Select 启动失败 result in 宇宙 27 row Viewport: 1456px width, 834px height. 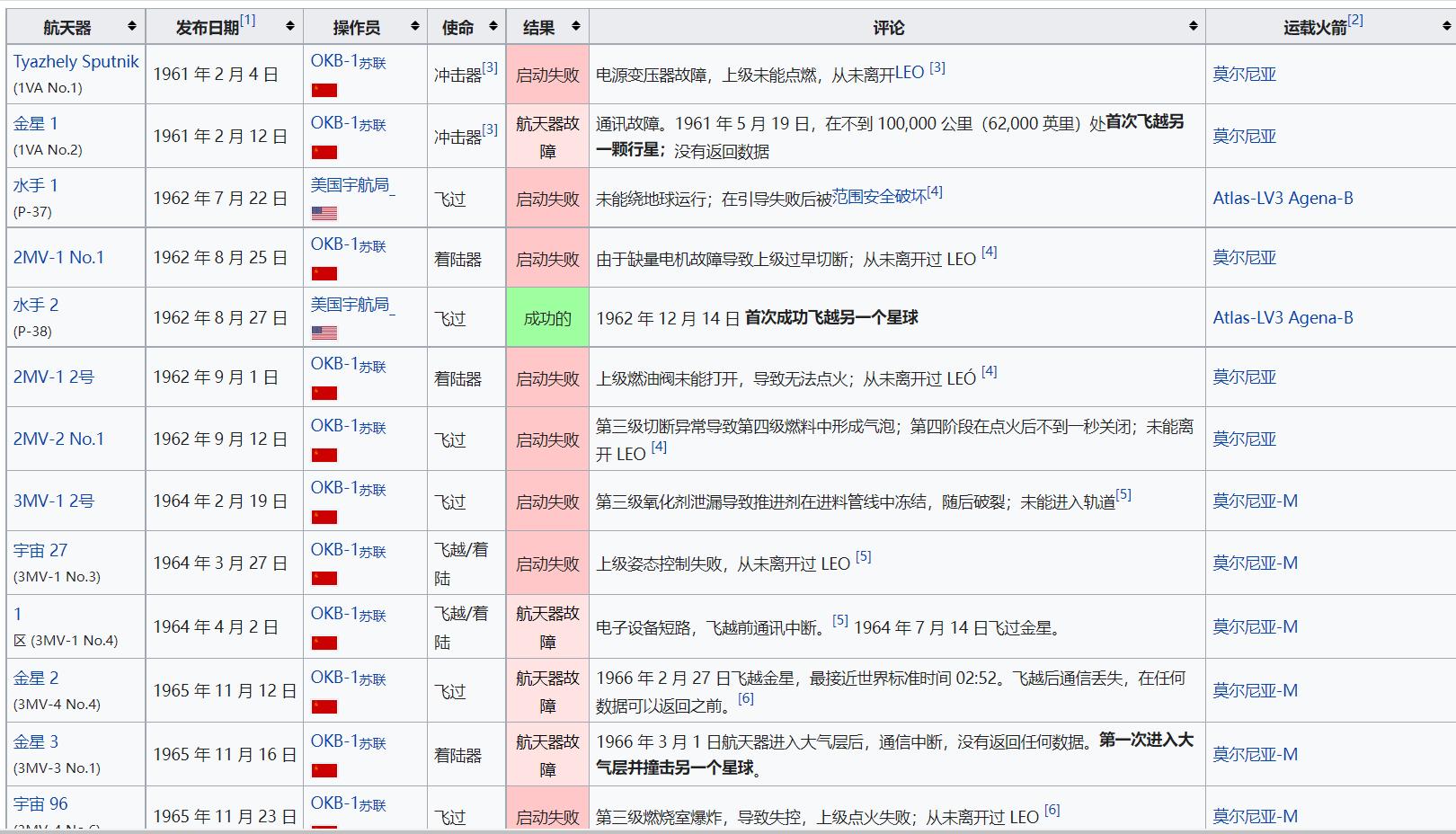[x=547, y=563]
